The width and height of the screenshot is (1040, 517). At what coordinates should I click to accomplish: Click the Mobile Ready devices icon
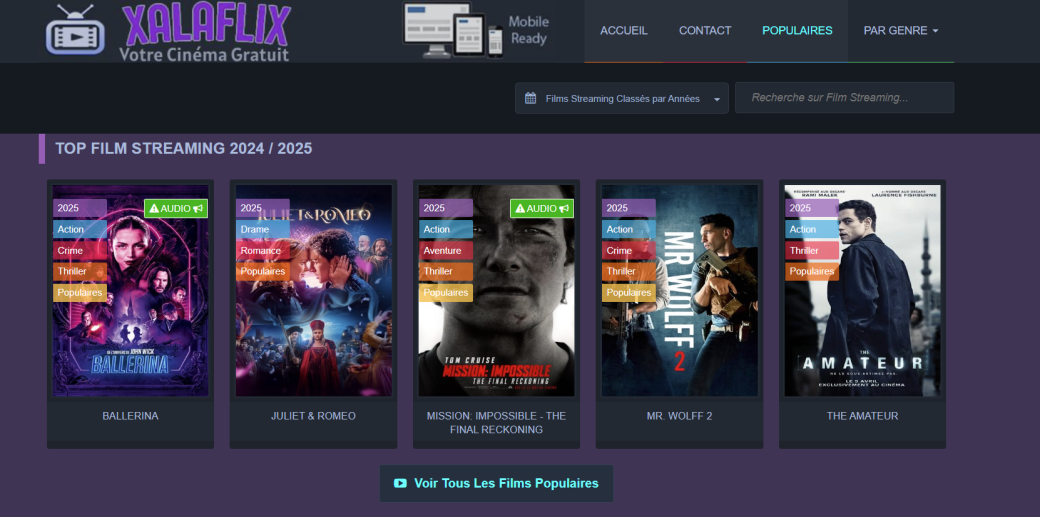tap(453, 30)
